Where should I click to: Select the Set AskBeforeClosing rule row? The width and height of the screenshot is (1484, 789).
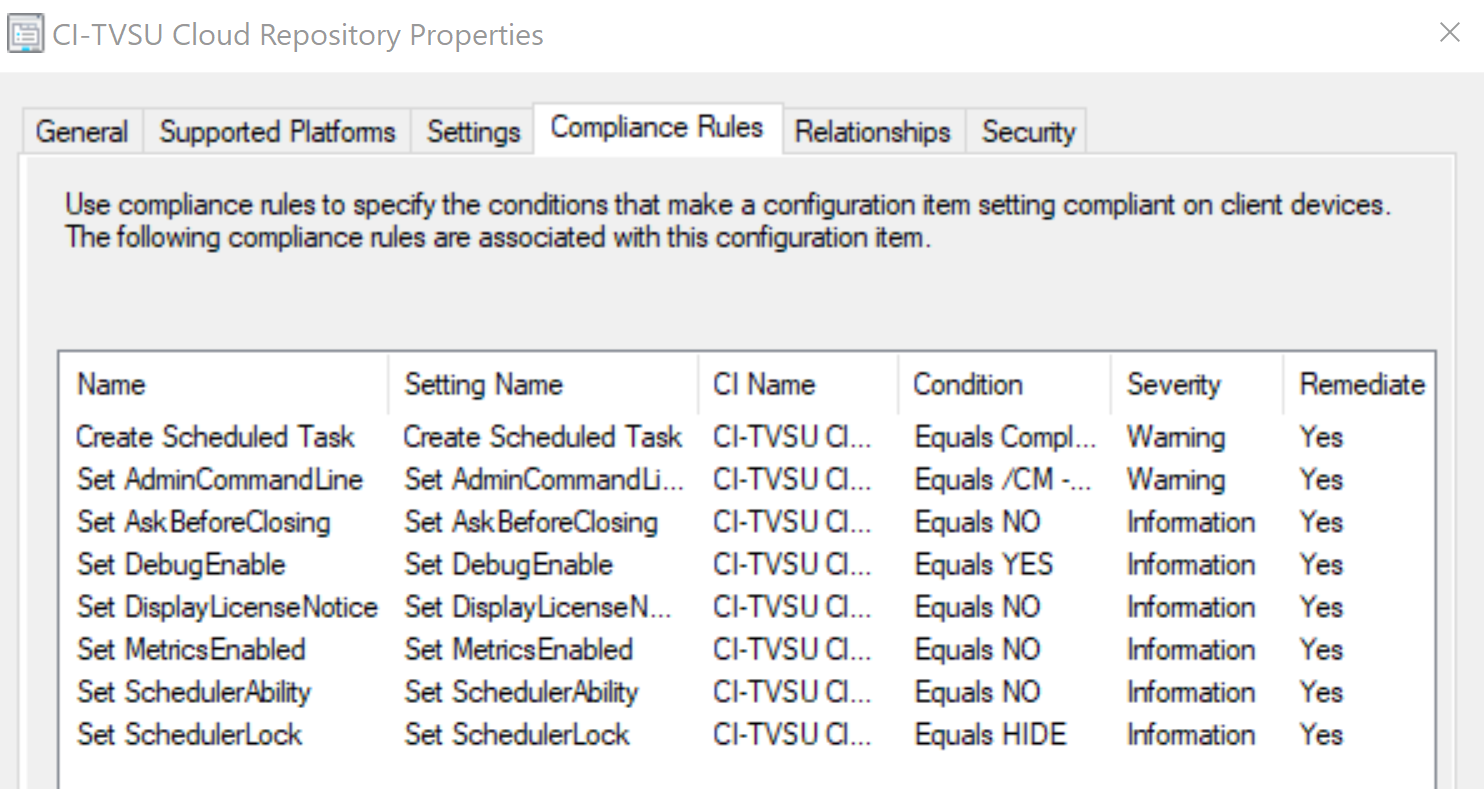tap(204, 522)
